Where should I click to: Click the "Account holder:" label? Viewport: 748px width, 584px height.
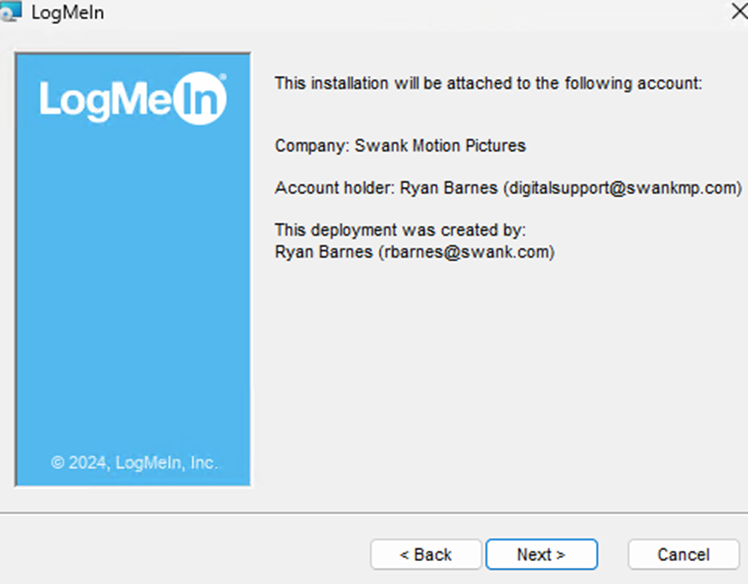pyautogui.click(x=335, y=188)
